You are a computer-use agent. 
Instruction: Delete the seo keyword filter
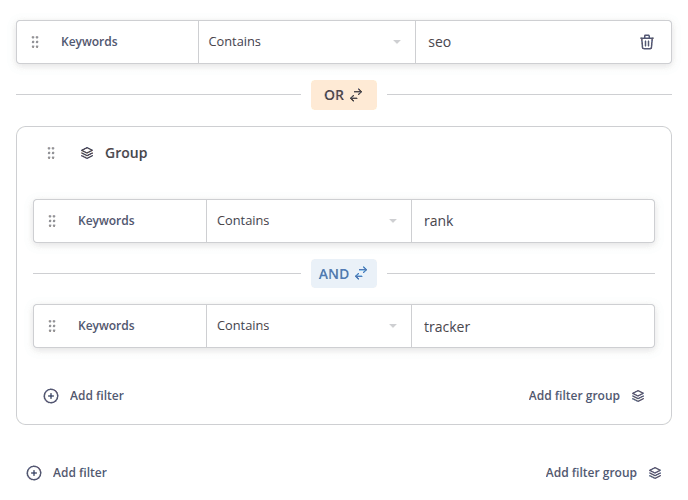click(x=646, y=42)
